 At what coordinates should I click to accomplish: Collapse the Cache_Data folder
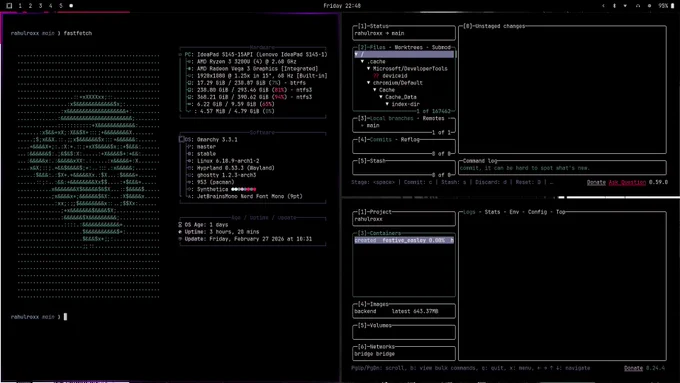coord(381,97)
